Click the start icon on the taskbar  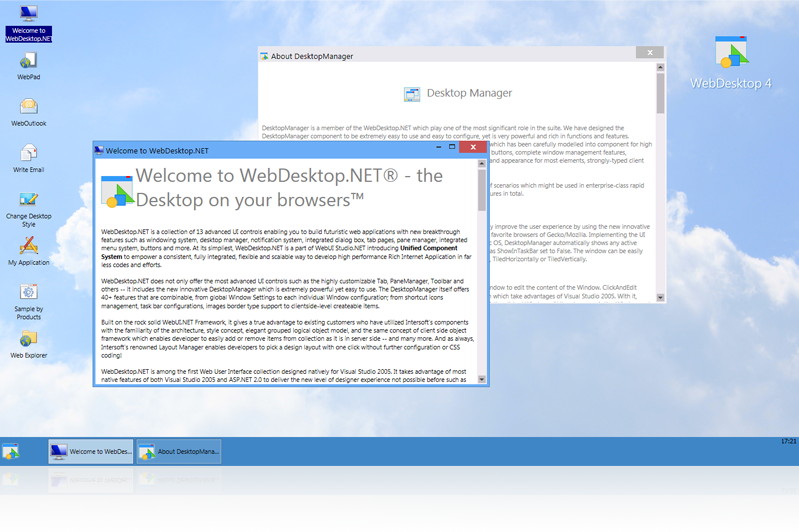tap(11, 452)
